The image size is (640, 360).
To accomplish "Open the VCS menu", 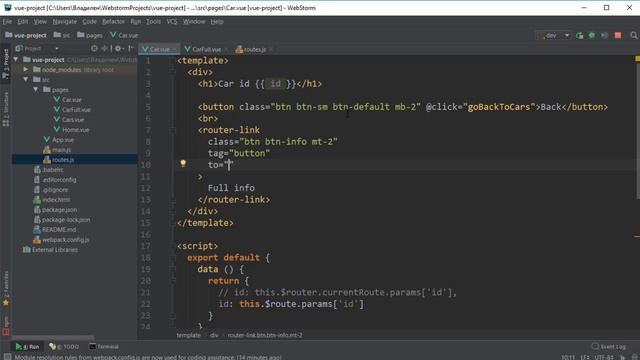I will (172, 22).
